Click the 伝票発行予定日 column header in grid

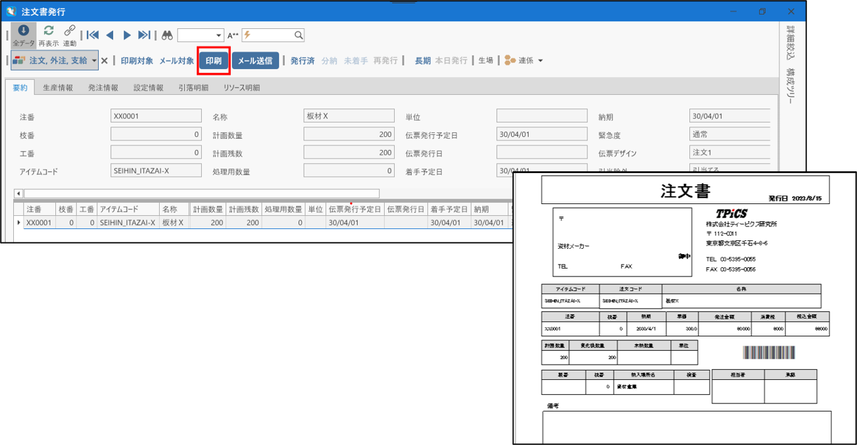coord(355,209)
